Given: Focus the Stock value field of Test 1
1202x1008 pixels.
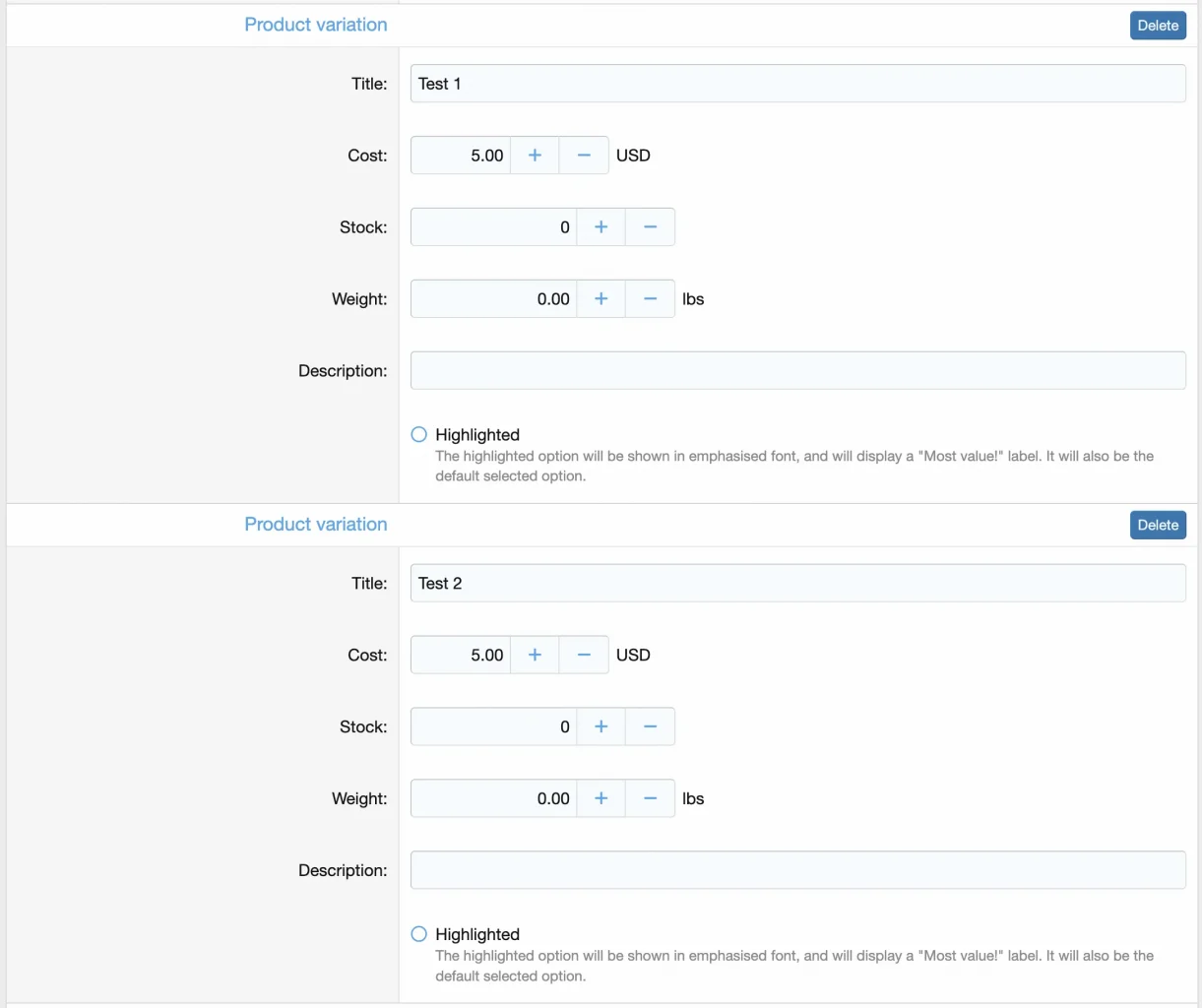Looking at the screenshot, I should pos(493,227).
